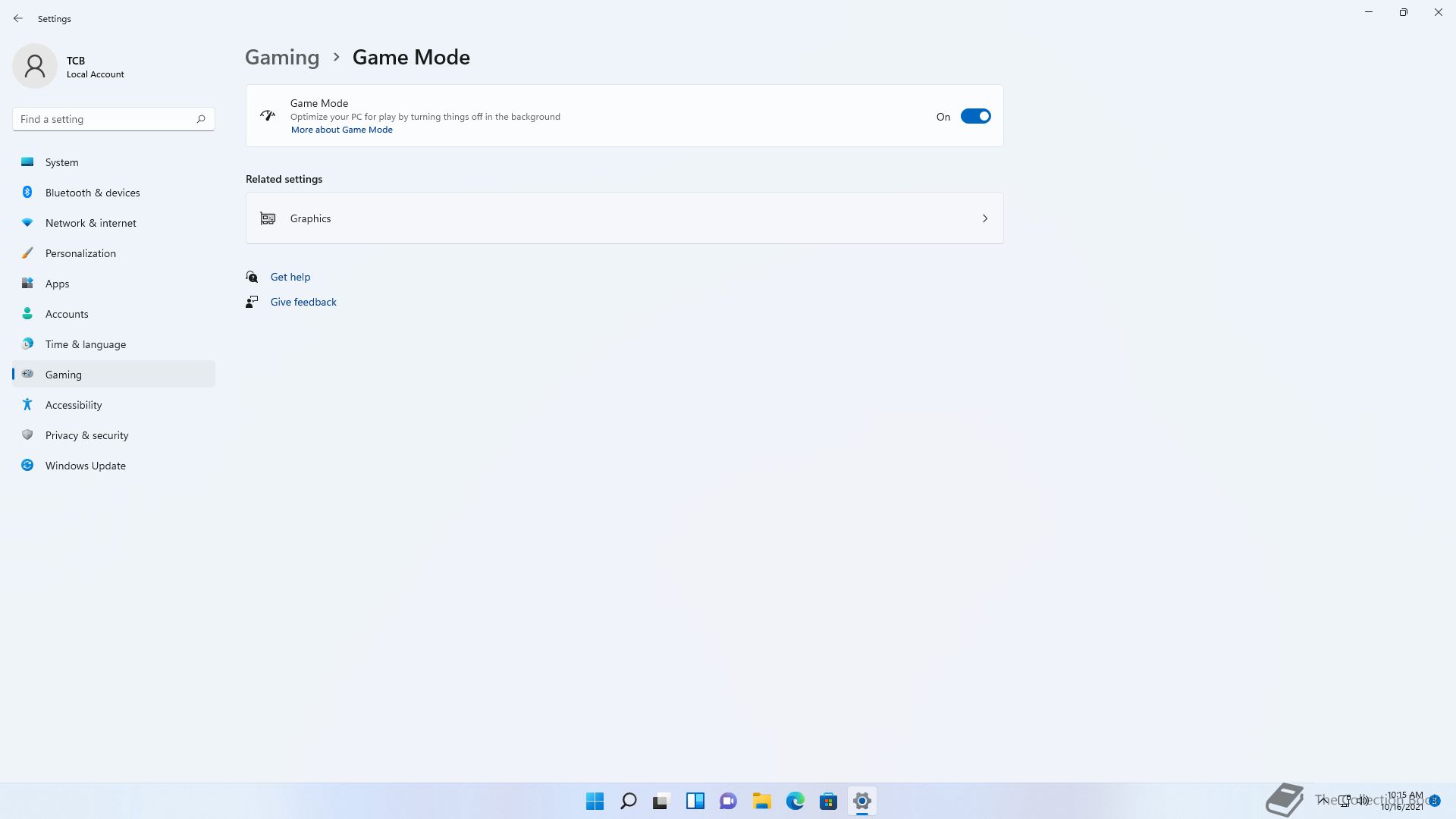This screenshot has height=819, width=1456.
Task: Open the Give feedback link
Action: (x=303, y=302)
